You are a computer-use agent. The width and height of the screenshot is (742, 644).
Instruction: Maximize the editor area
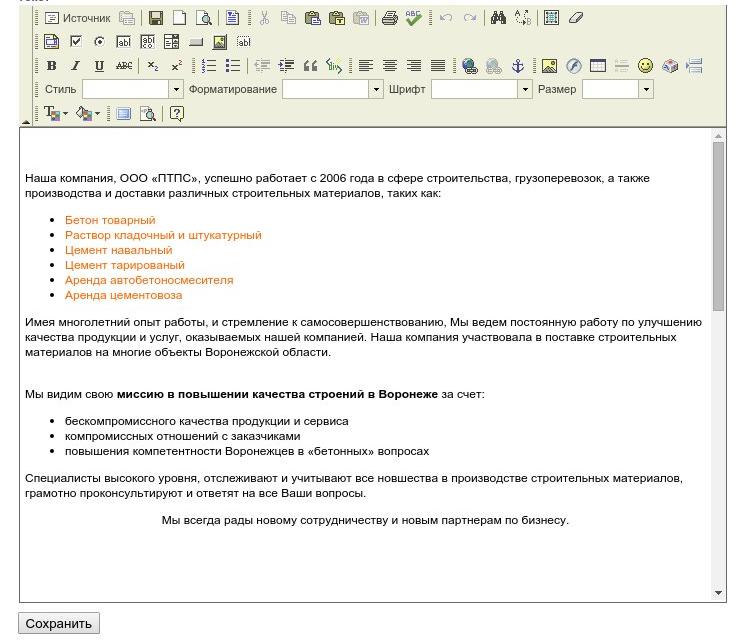coord(124,114)
